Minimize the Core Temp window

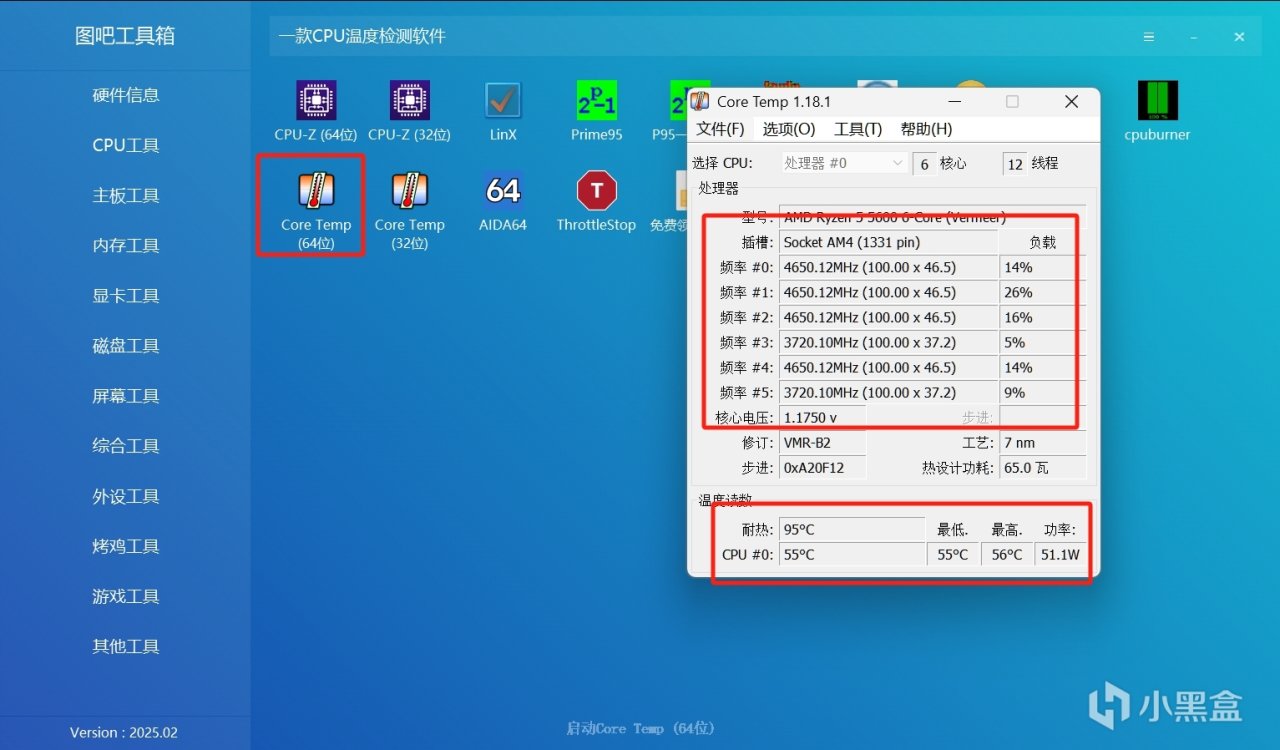coord(952,102)
